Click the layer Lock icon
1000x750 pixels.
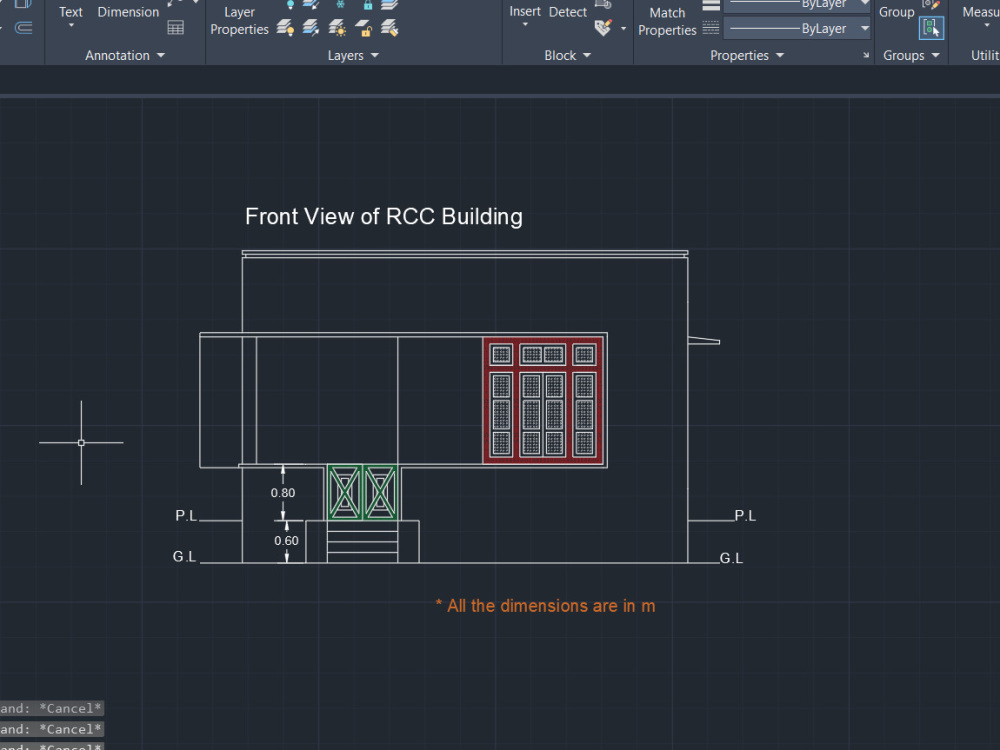368,5
